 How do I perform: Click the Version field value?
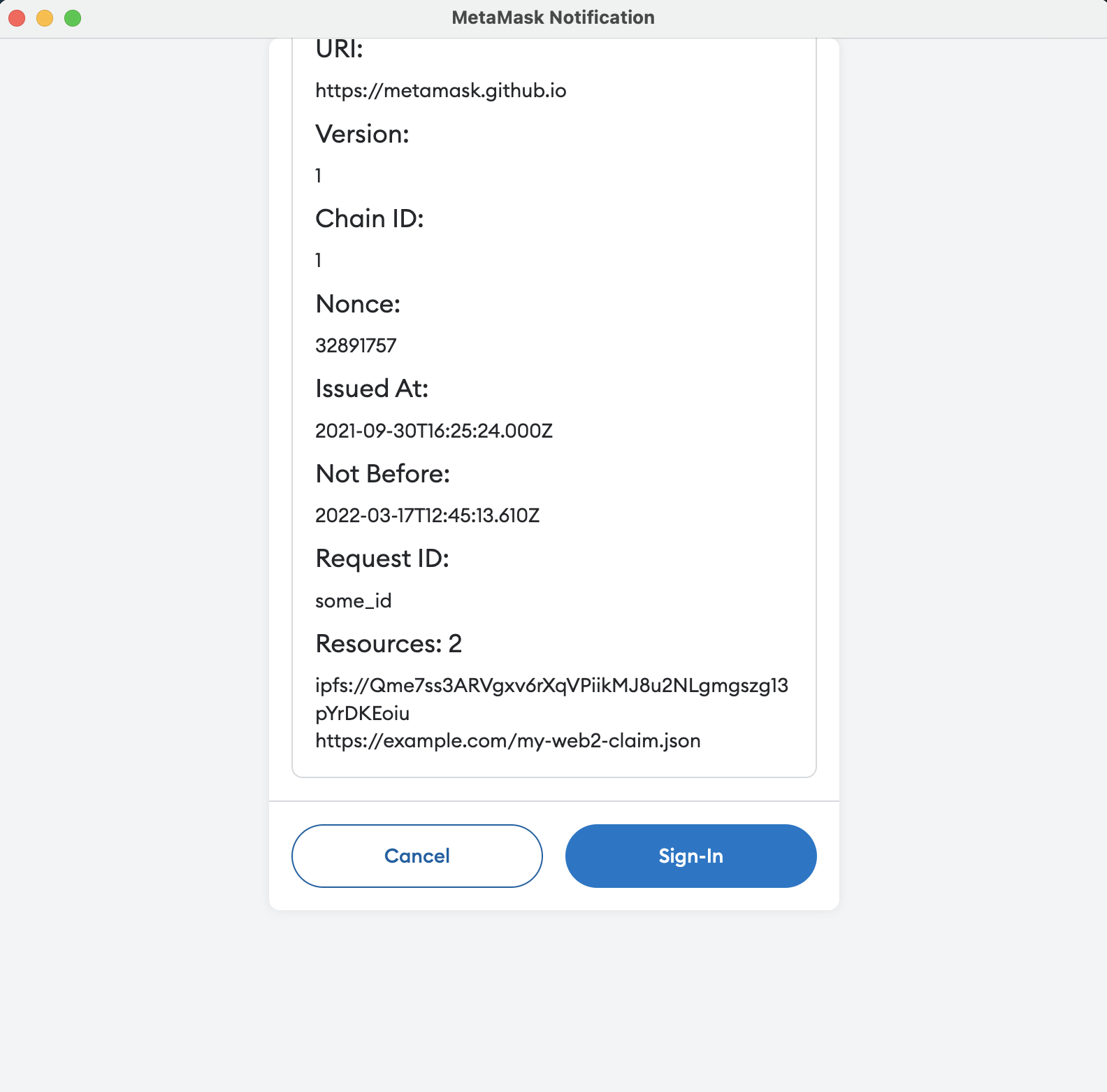click(x=318, y=175)
